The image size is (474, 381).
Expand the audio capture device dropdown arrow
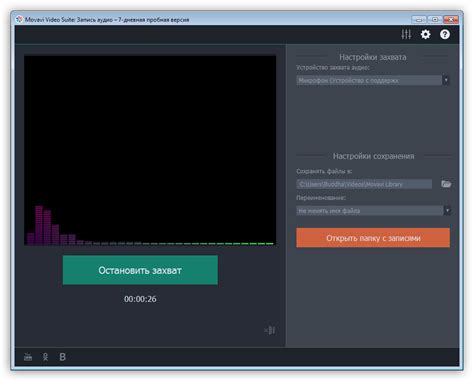[x=446, y=80]
